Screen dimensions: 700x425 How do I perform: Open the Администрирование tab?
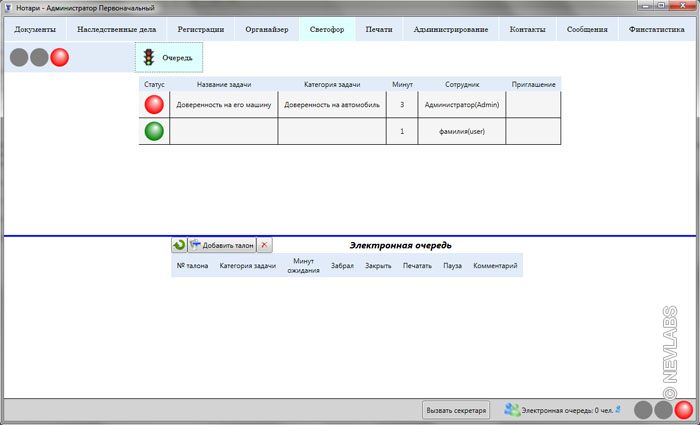click(x=451, y=30)
